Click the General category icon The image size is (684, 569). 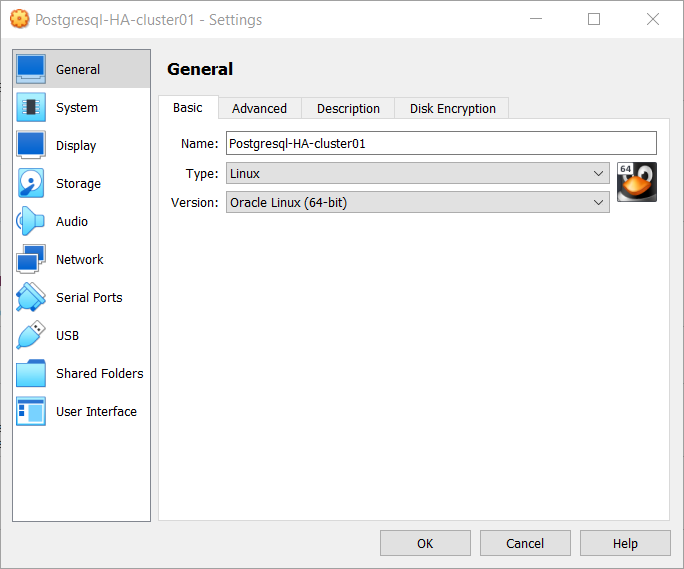click(31, 70)
